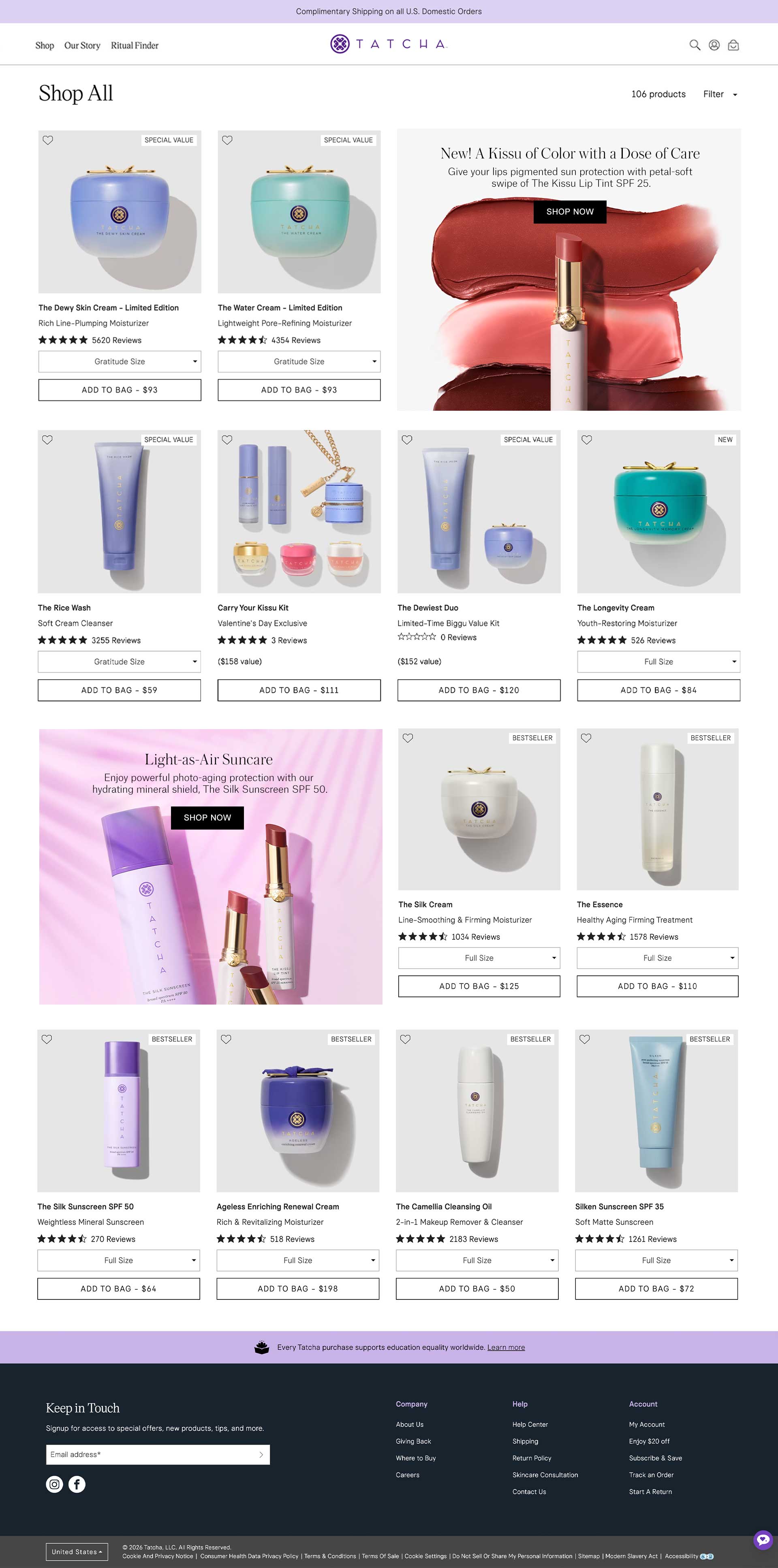
Task: Add The Camellia Cleansing Oil to bag
Action: [x=477, y=1289]
